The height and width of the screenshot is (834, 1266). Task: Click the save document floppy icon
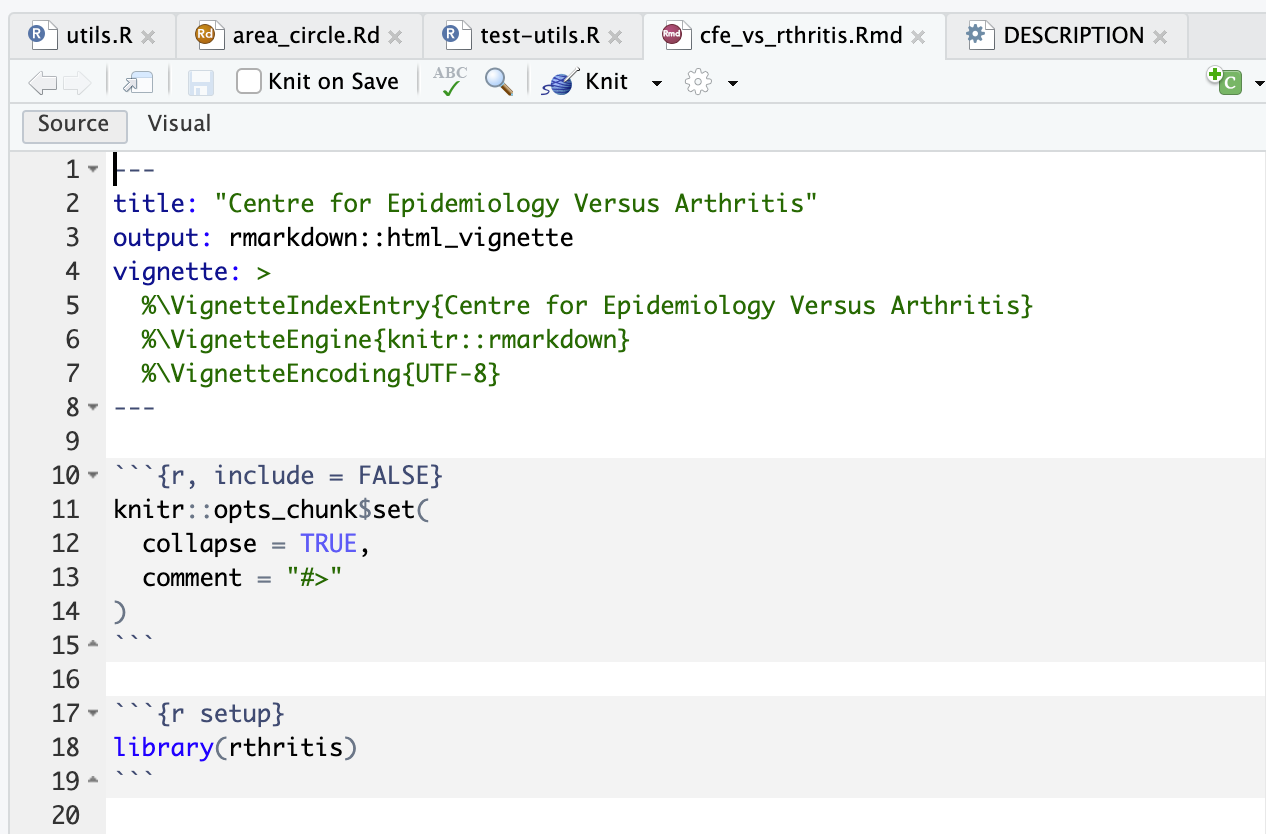[200, 82]
